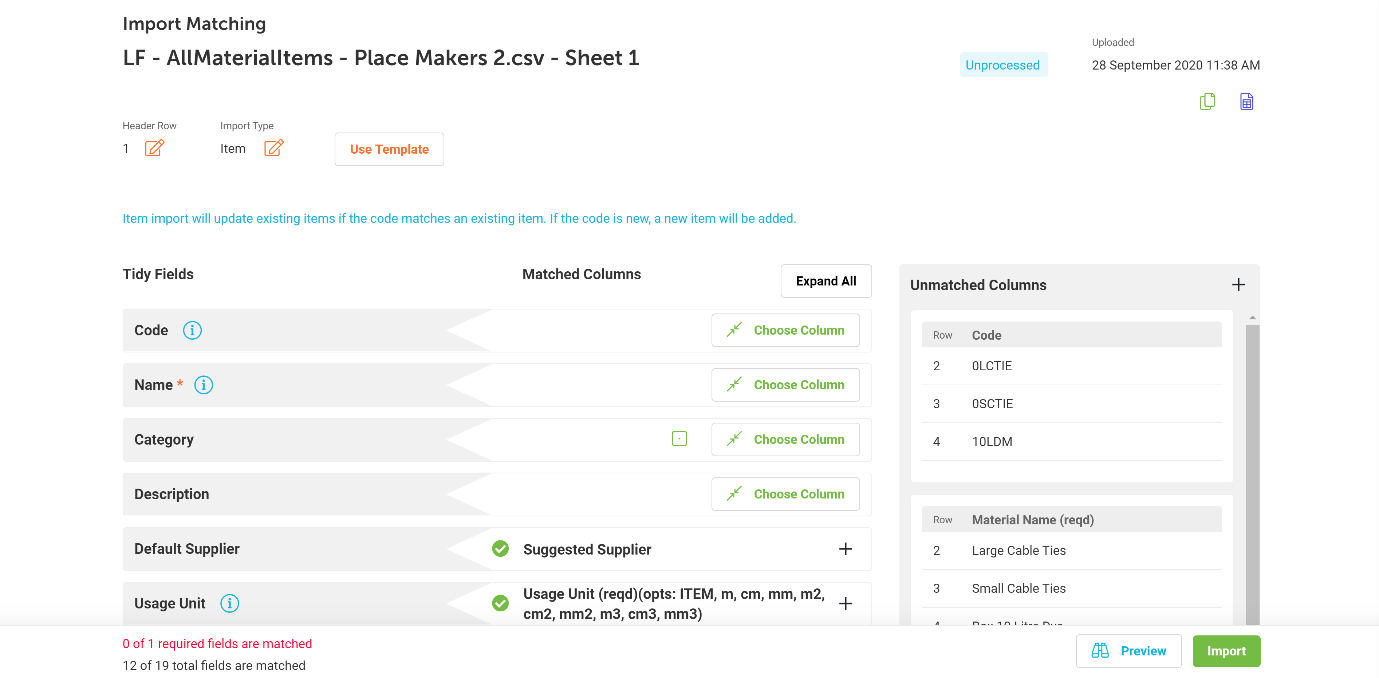1379x678 pixels.
Task: Click the green Import button
Action: pos(1226,651)
